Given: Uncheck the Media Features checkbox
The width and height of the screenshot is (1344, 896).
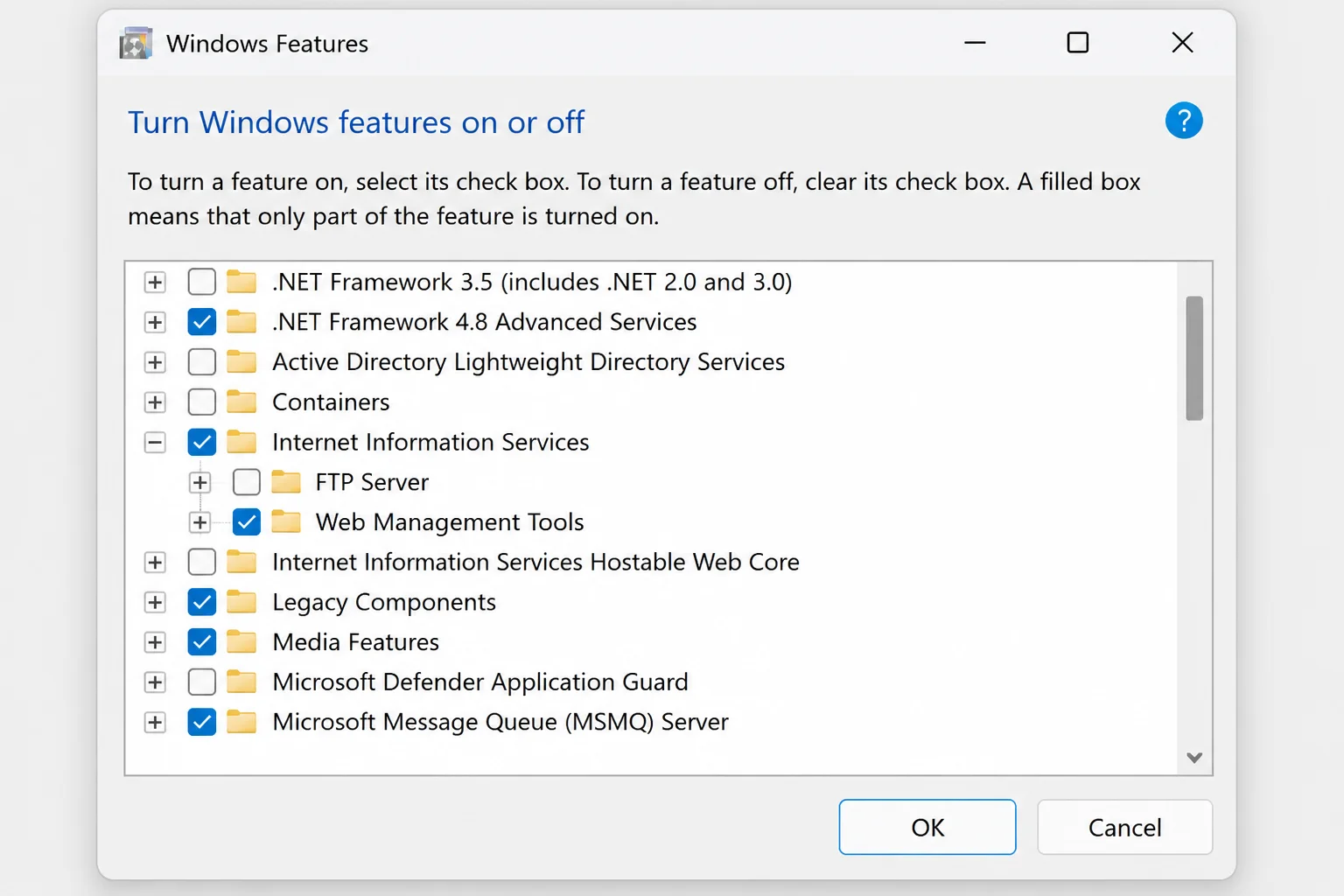Looking at the screenshot, I should 202,642.
